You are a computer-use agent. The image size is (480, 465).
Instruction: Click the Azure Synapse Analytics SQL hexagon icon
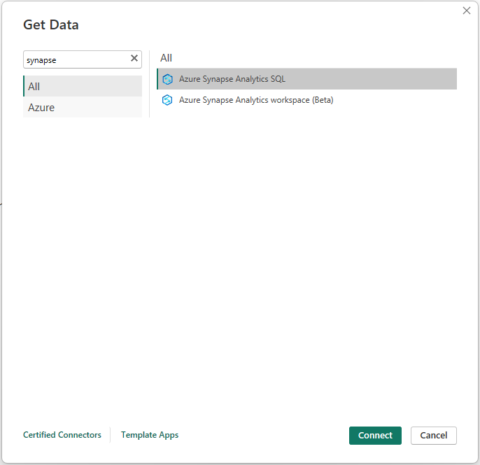167,79
